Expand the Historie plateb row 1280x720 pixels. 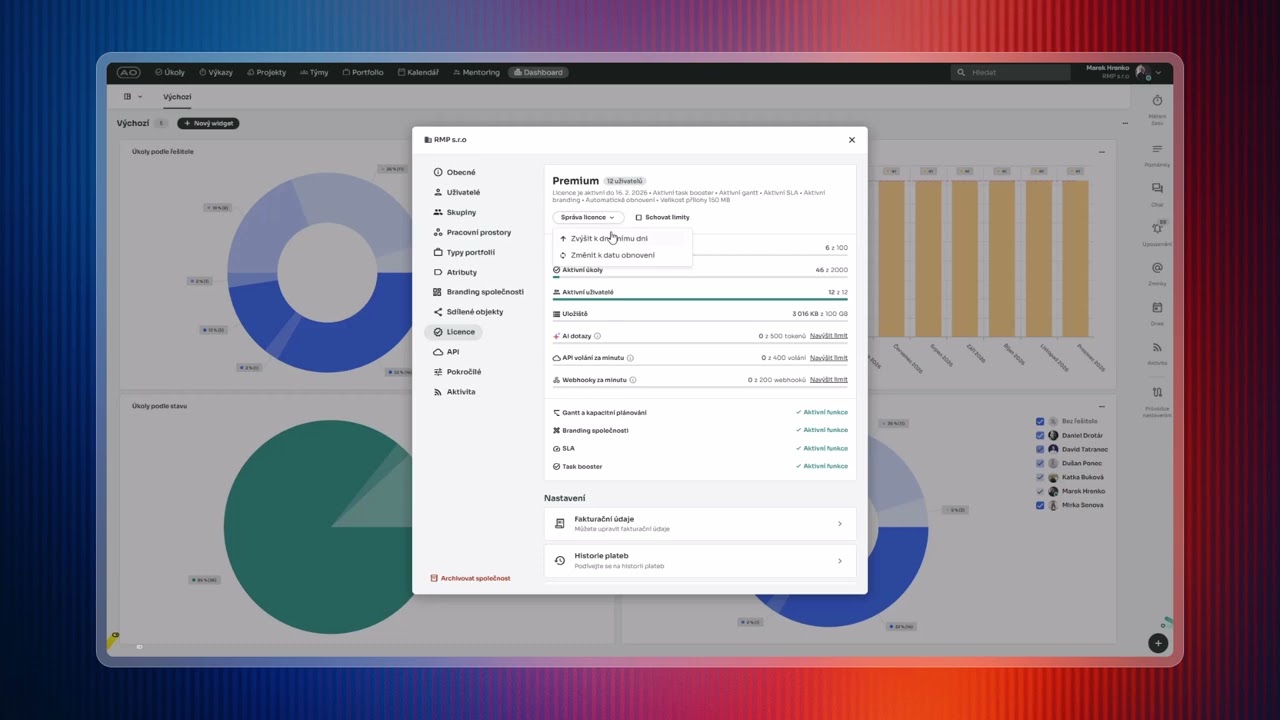[x=700, y=560]
